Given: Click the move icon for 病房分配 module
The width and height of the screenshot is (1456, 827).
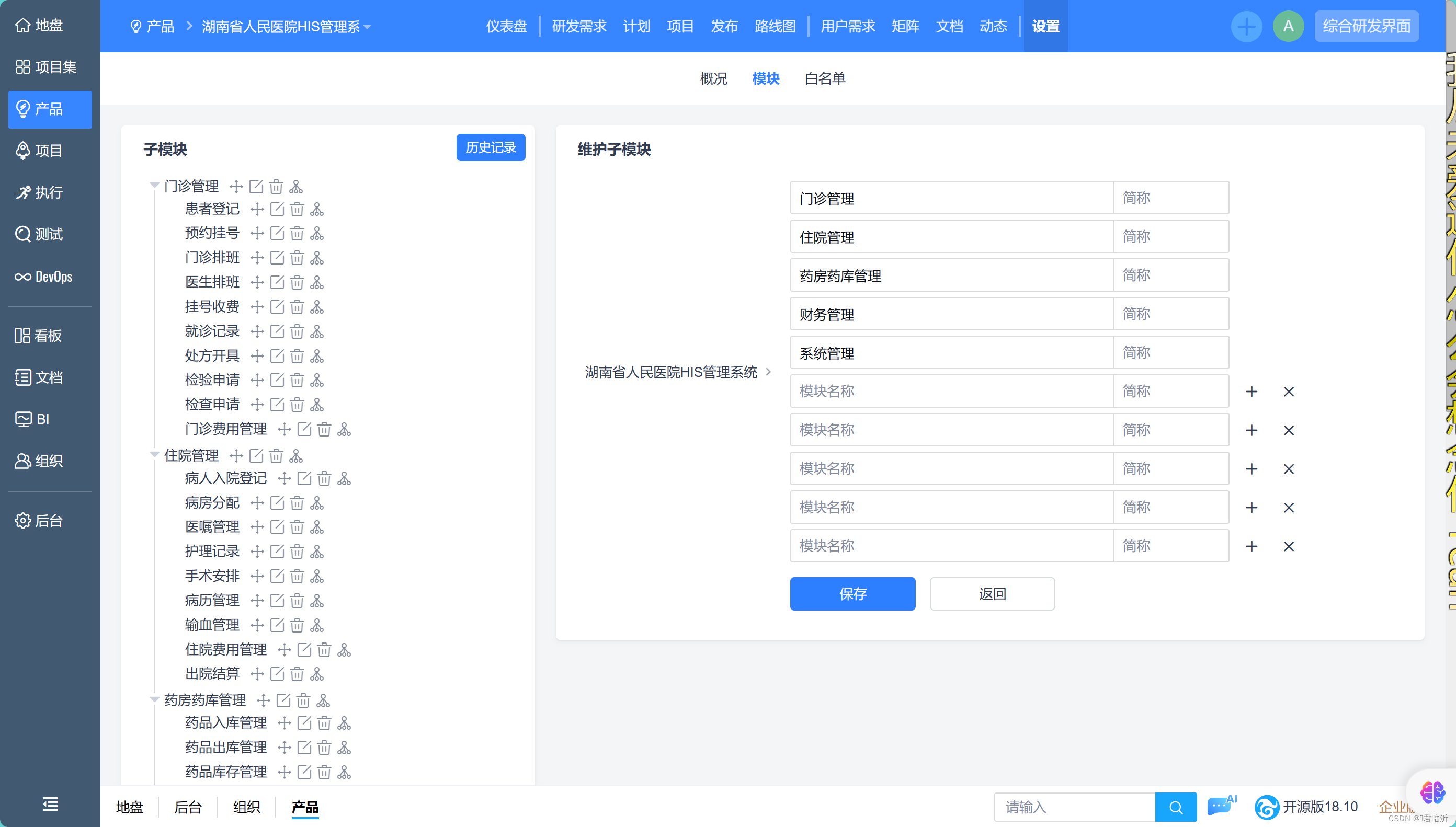Looking at the screenshot, I should coord(257,503).
